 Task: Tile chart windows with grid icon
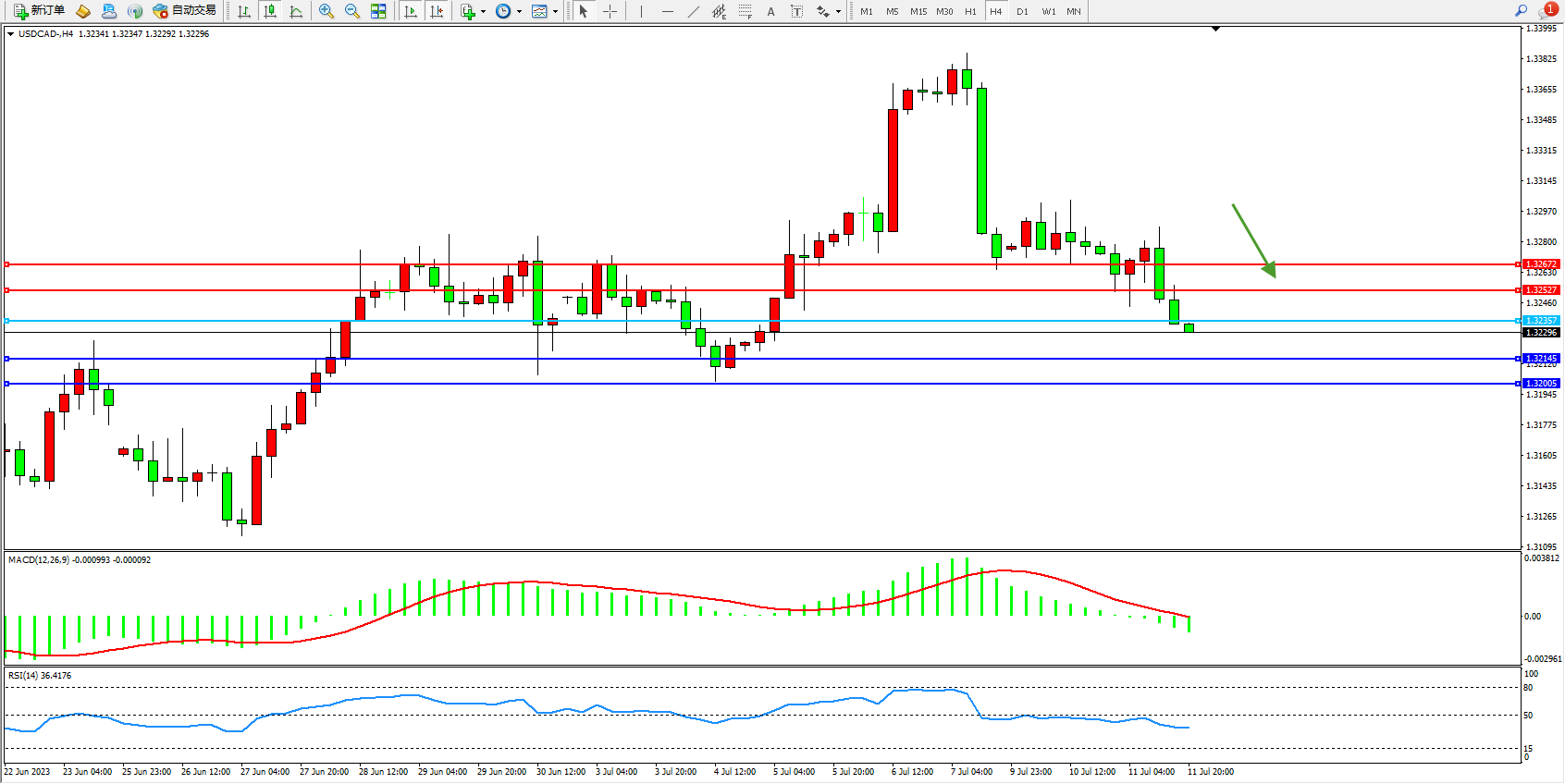tap(378, 11)
